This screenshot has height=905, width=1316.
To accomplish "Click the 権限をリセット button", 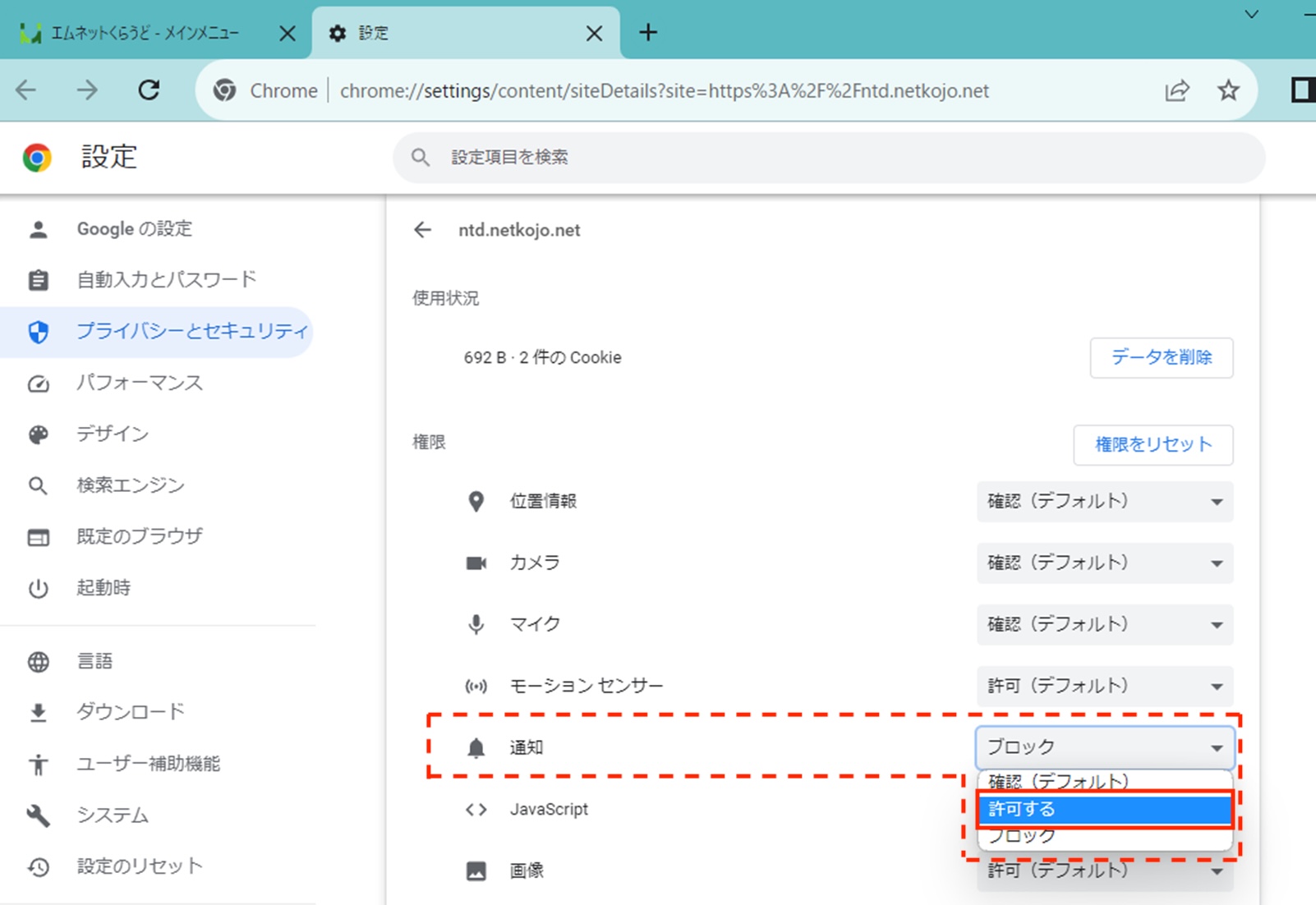I will (1153, 444).
